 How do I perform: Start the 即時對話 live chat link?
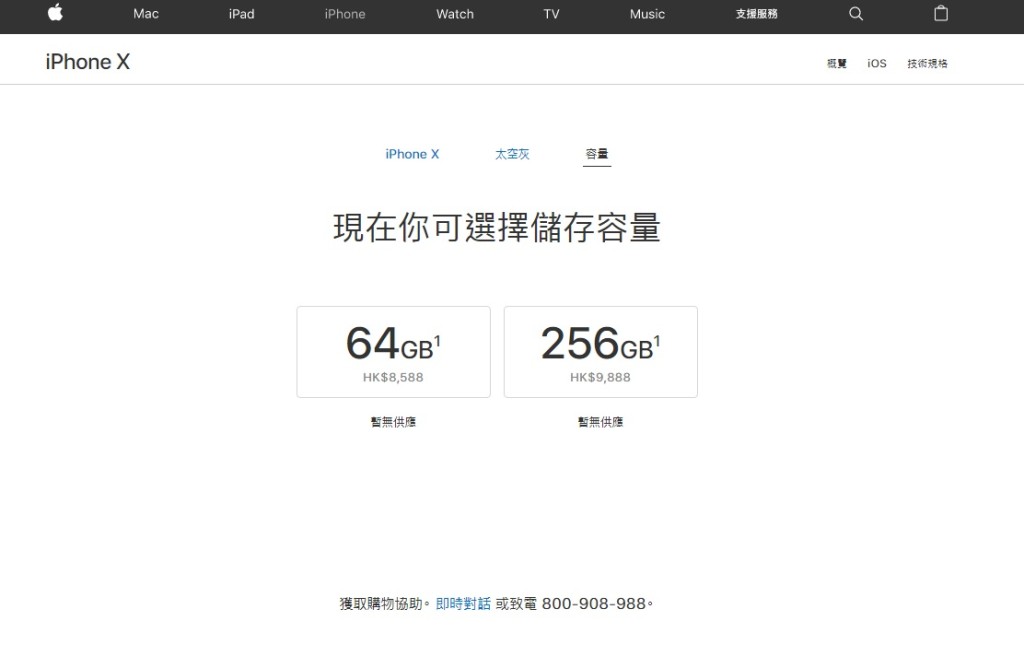pos(463,604)
